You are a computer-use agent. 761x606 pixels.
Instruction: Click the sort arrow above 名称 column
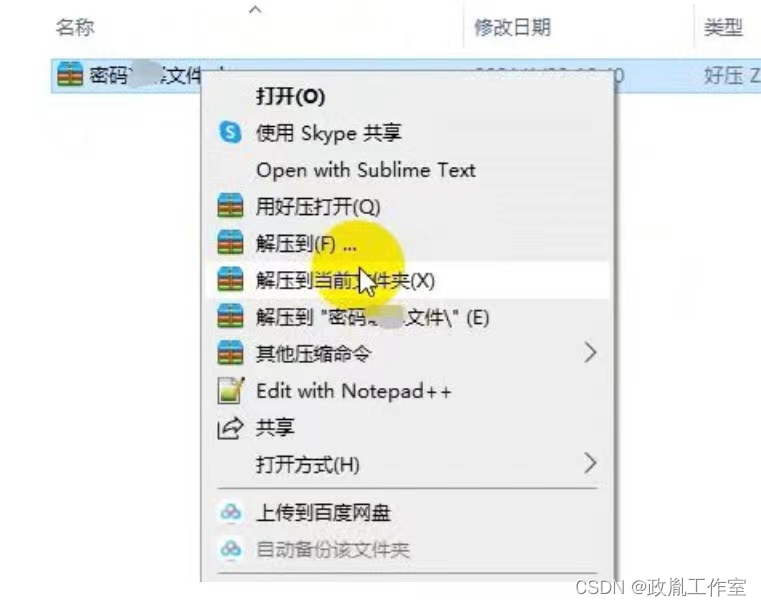[x=255, y=9]
